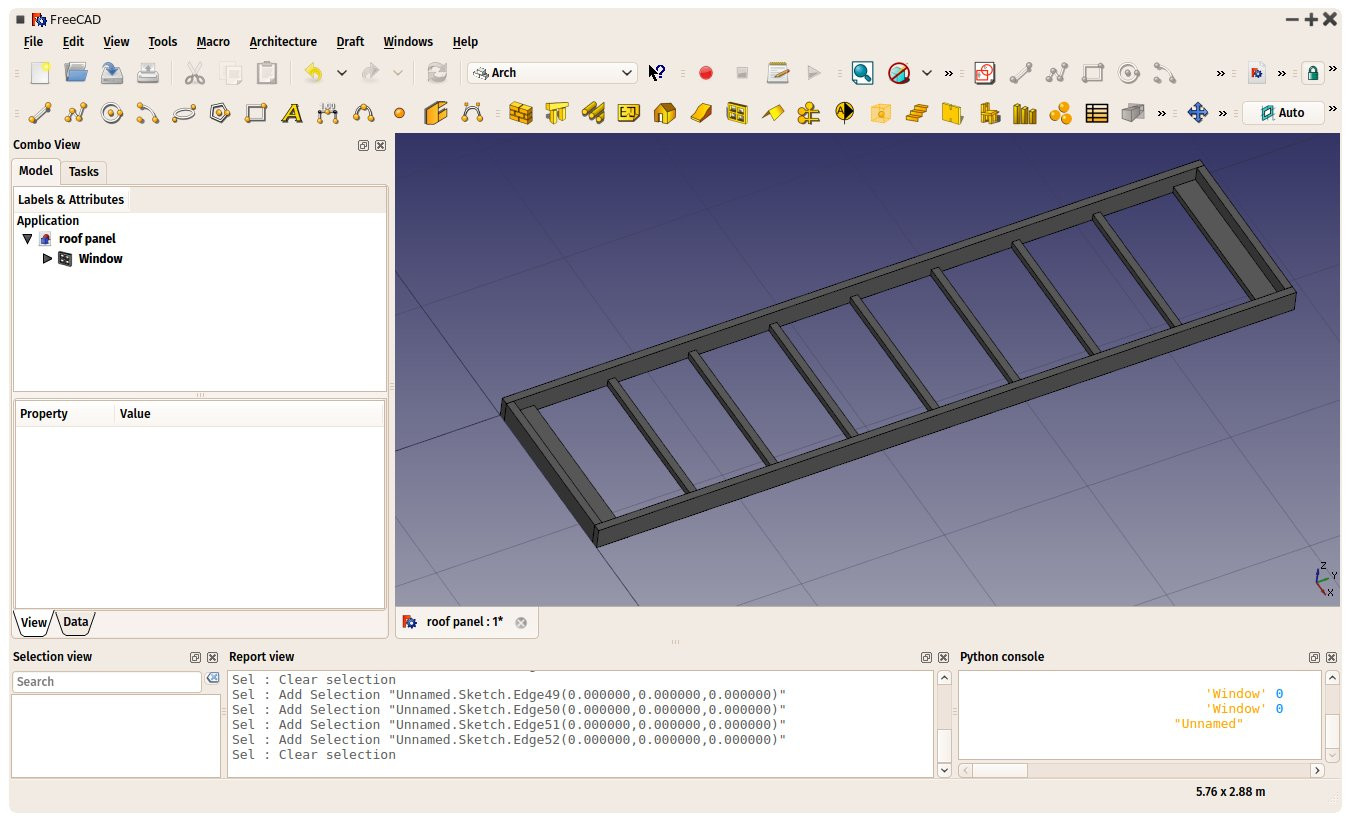The width and height of the screenshot is (1354, 827).
Task: Select the Draft Line tool
Action: pyautogui.click(x=40, y=113)
